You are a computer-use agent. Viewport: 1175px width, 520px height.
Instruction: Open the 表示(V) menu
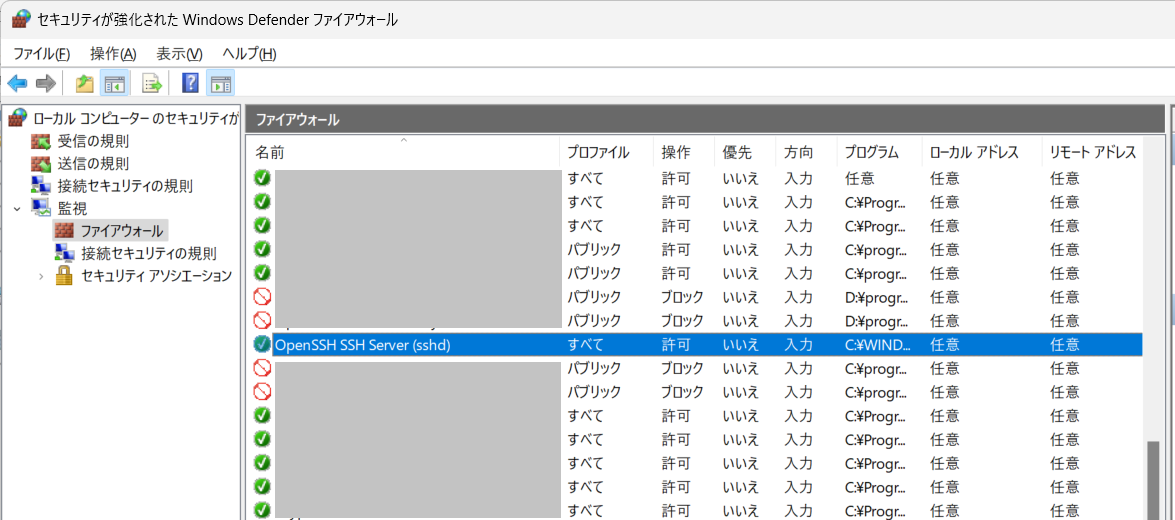click(179, 54)
